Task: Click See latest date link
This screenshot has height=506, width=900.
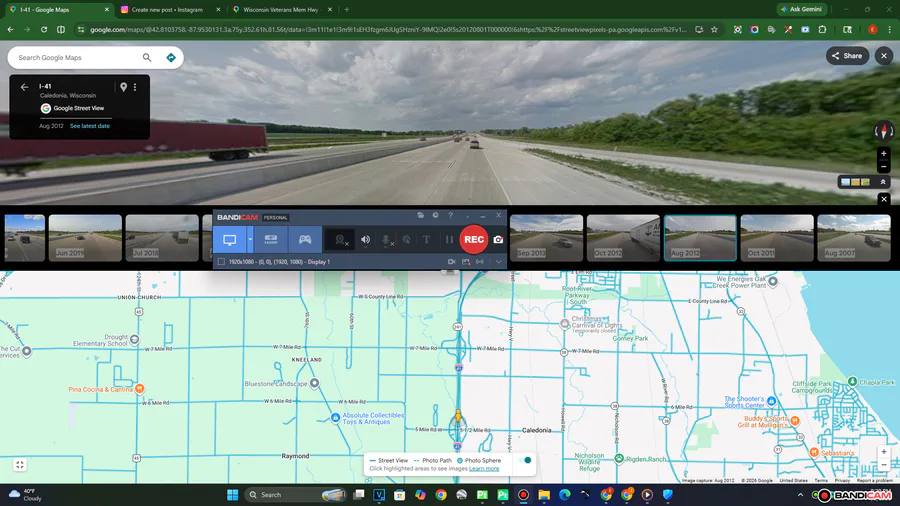Action: (x=90, y=126)
